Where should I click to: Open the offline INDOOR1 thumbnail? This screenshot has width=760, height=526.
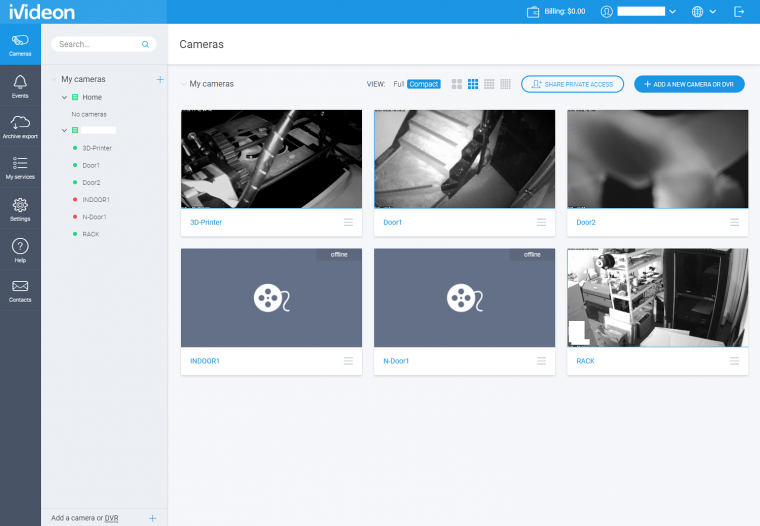coord(271,298)
